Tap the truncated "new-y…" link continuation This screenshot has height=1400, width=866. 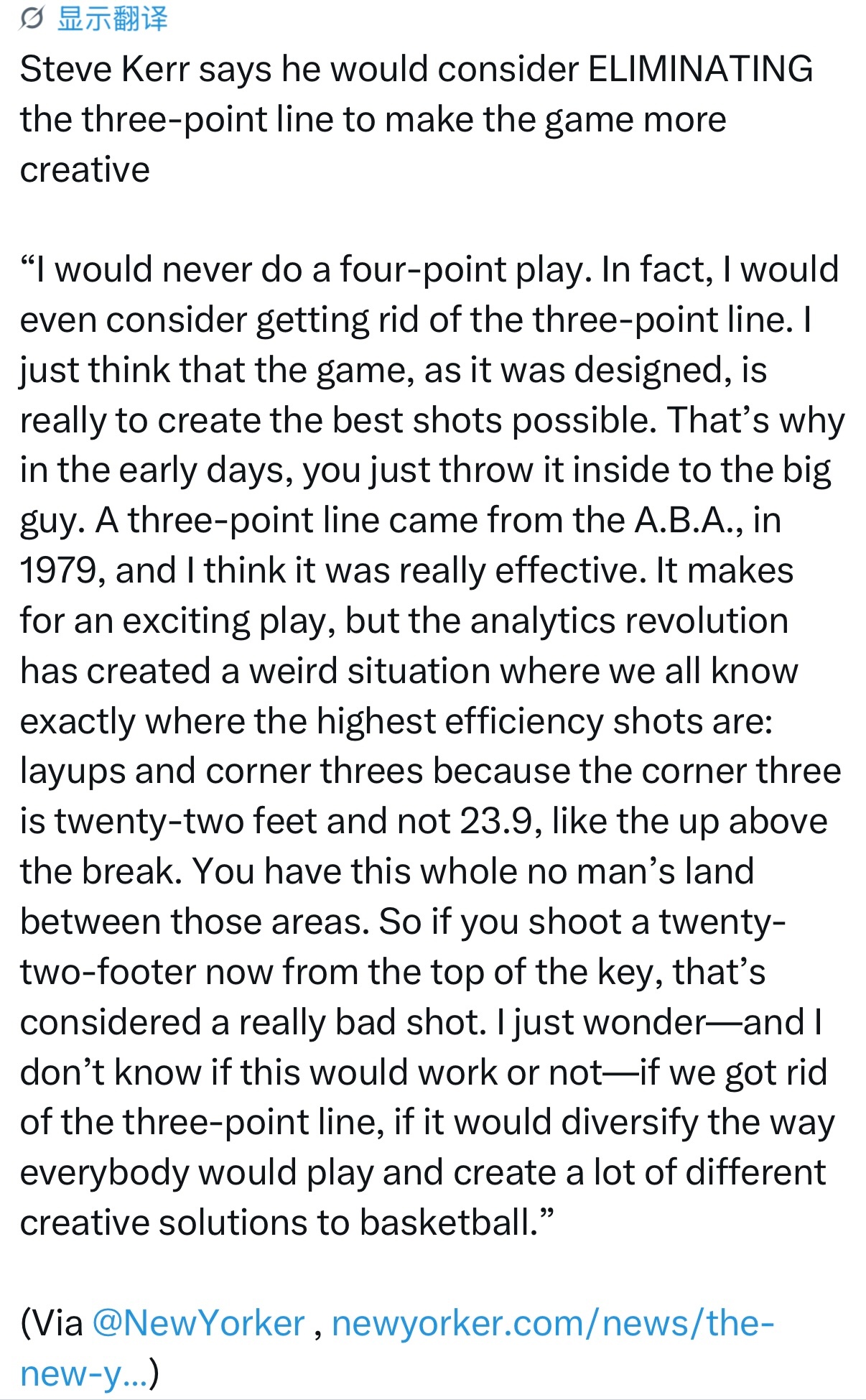83,1373
